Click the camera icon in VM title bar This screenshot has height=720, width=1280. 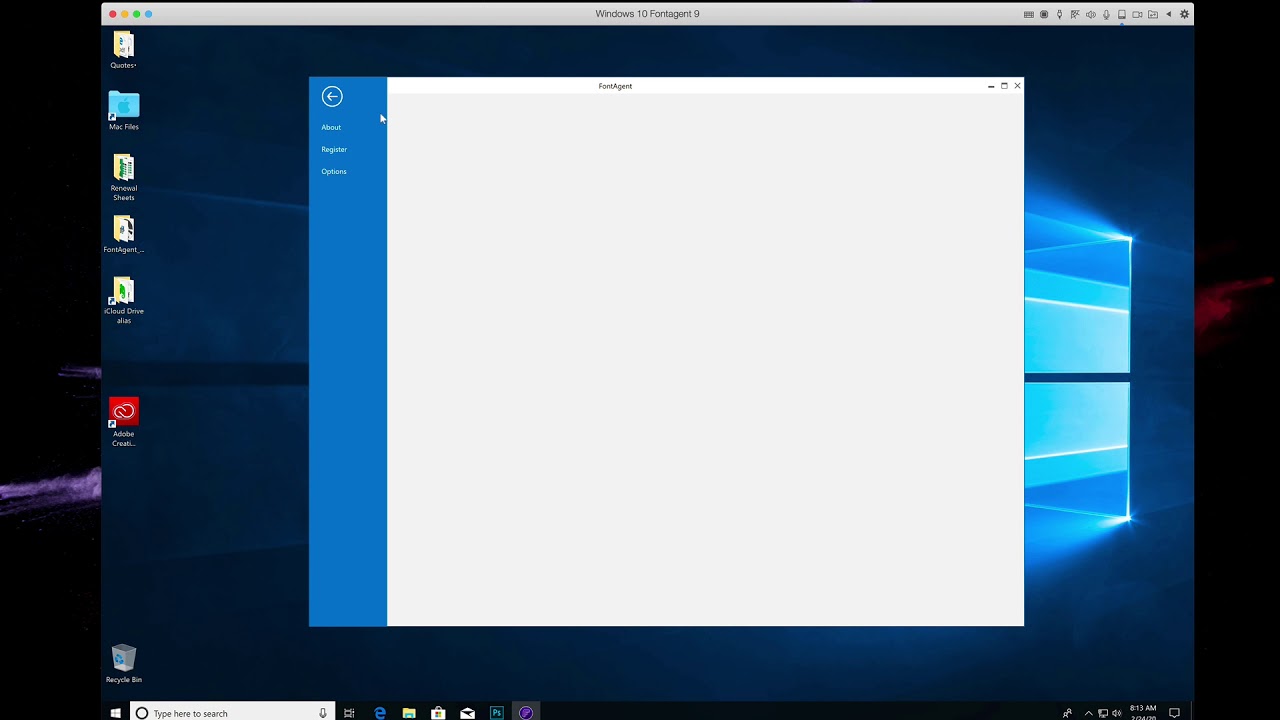(x=1137, y=14)
